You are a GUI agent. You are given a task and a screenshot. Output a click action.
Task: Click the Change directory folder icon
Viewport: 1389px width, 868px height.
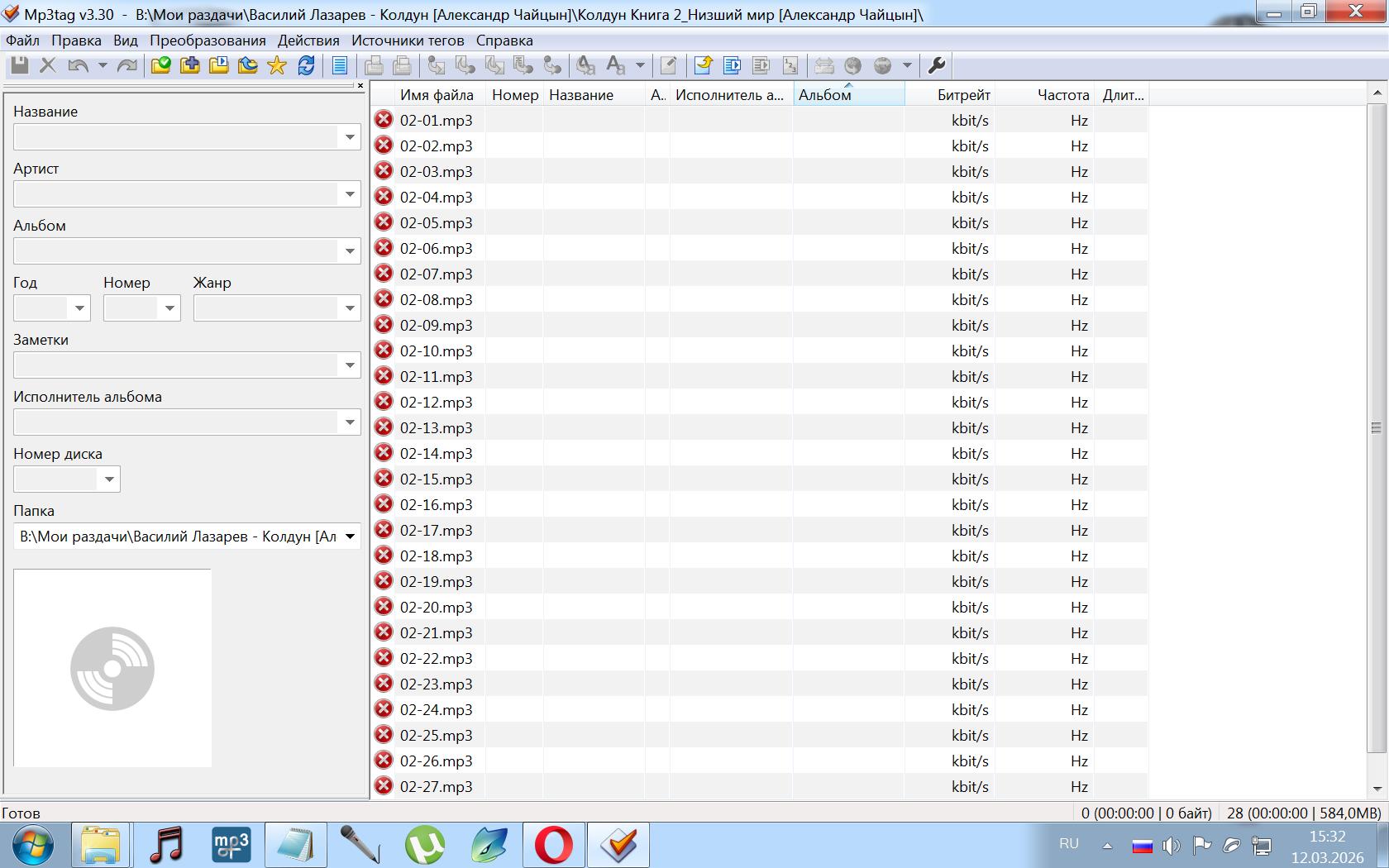click(x=160, y=65)
